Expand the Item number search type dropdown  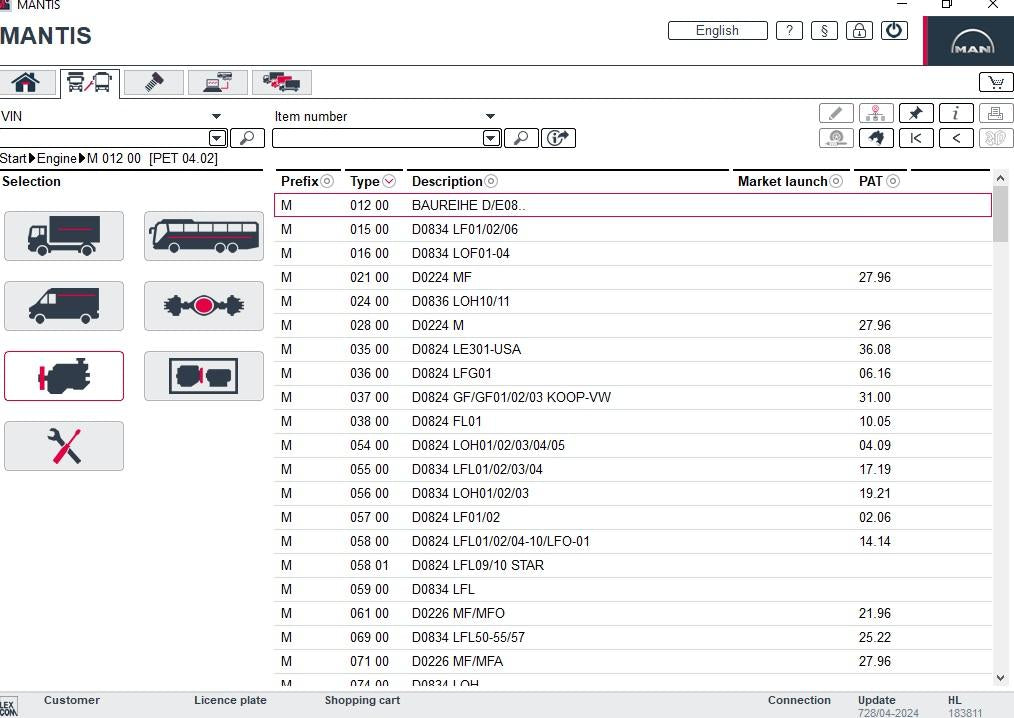(490, 116)
